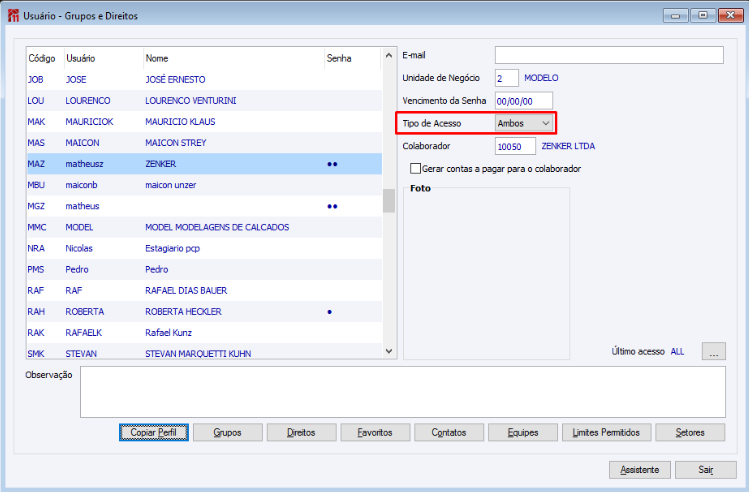Click the MODELO business unit label
Image resolution: width=749 pixels, height=492 pixels.
point(541,78)
